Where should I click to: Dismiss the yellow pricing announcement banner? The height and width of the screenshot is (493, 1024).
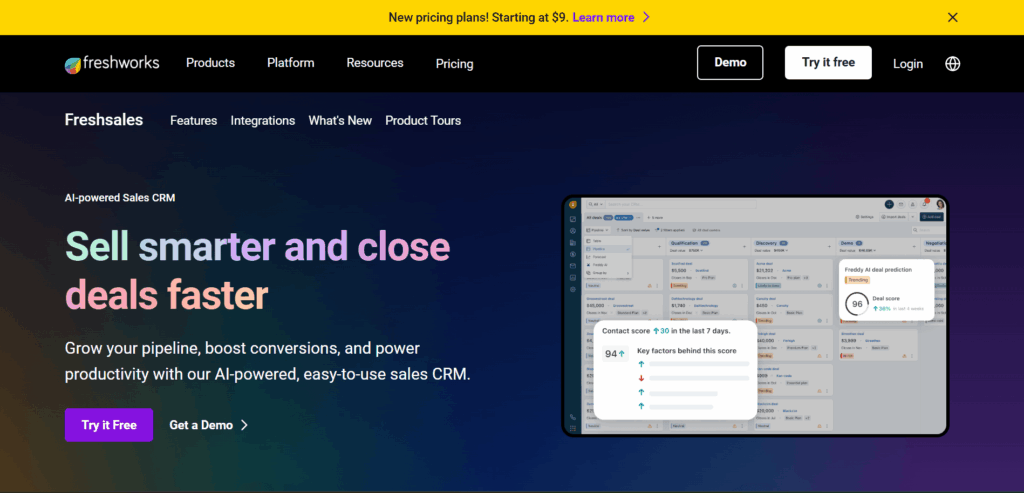coord(953,18)
